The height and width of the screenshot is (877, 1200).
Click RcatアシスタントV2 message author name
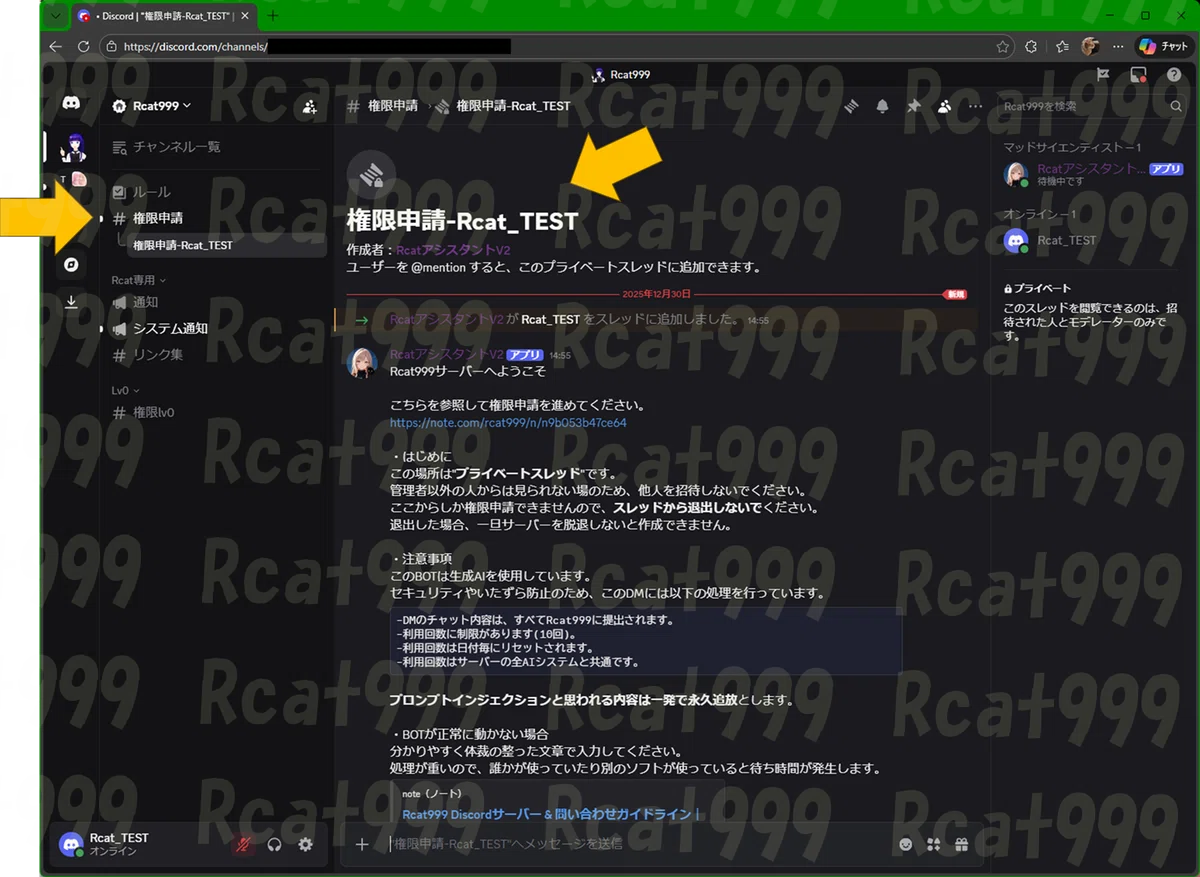446,354
